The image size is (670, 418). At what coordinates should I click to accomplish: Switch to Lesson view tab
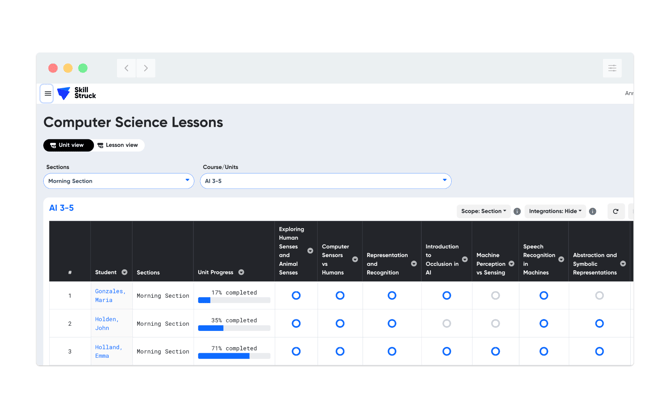click(118, 145)
